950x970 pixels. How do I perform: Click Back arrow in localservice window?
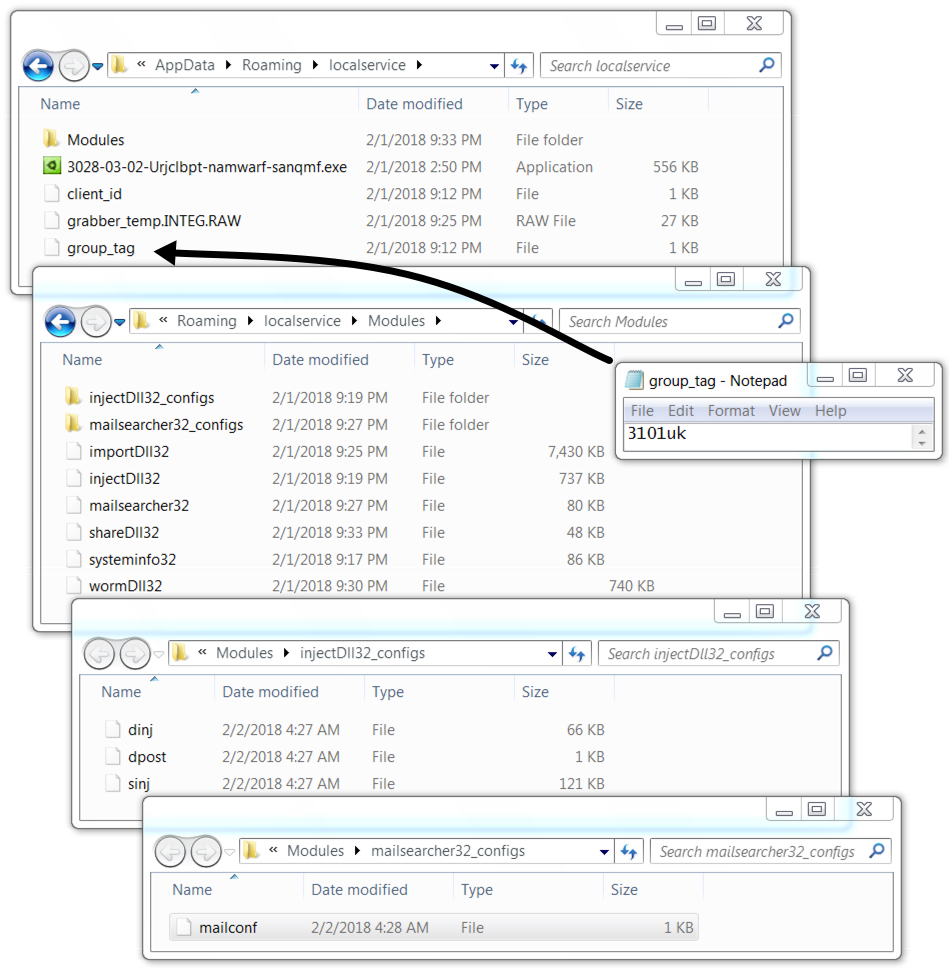pyautogui.click(x=38, y=66)
